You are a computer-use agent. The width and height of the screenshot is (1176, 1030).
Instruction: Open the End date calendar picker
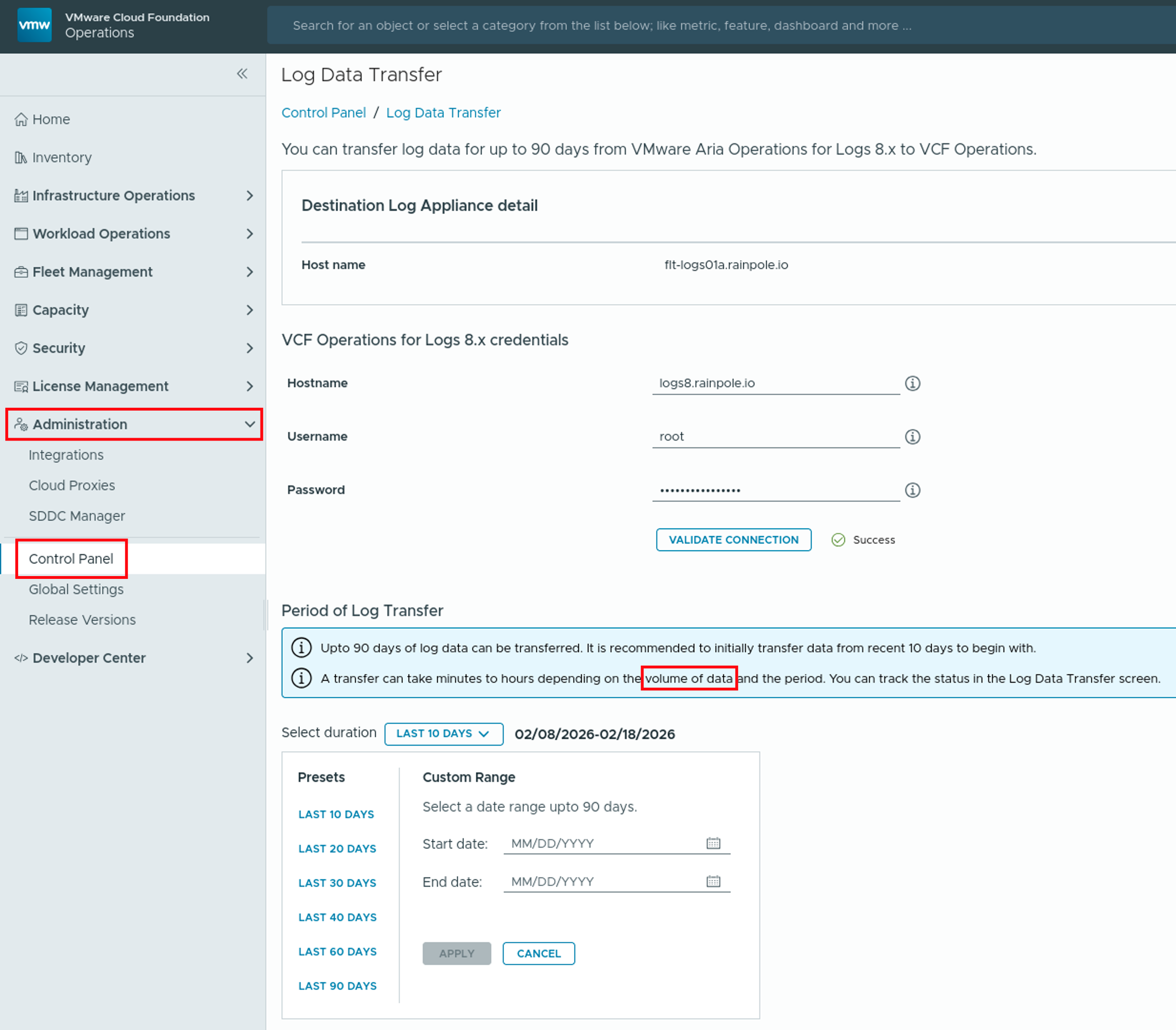coord(713,881)
